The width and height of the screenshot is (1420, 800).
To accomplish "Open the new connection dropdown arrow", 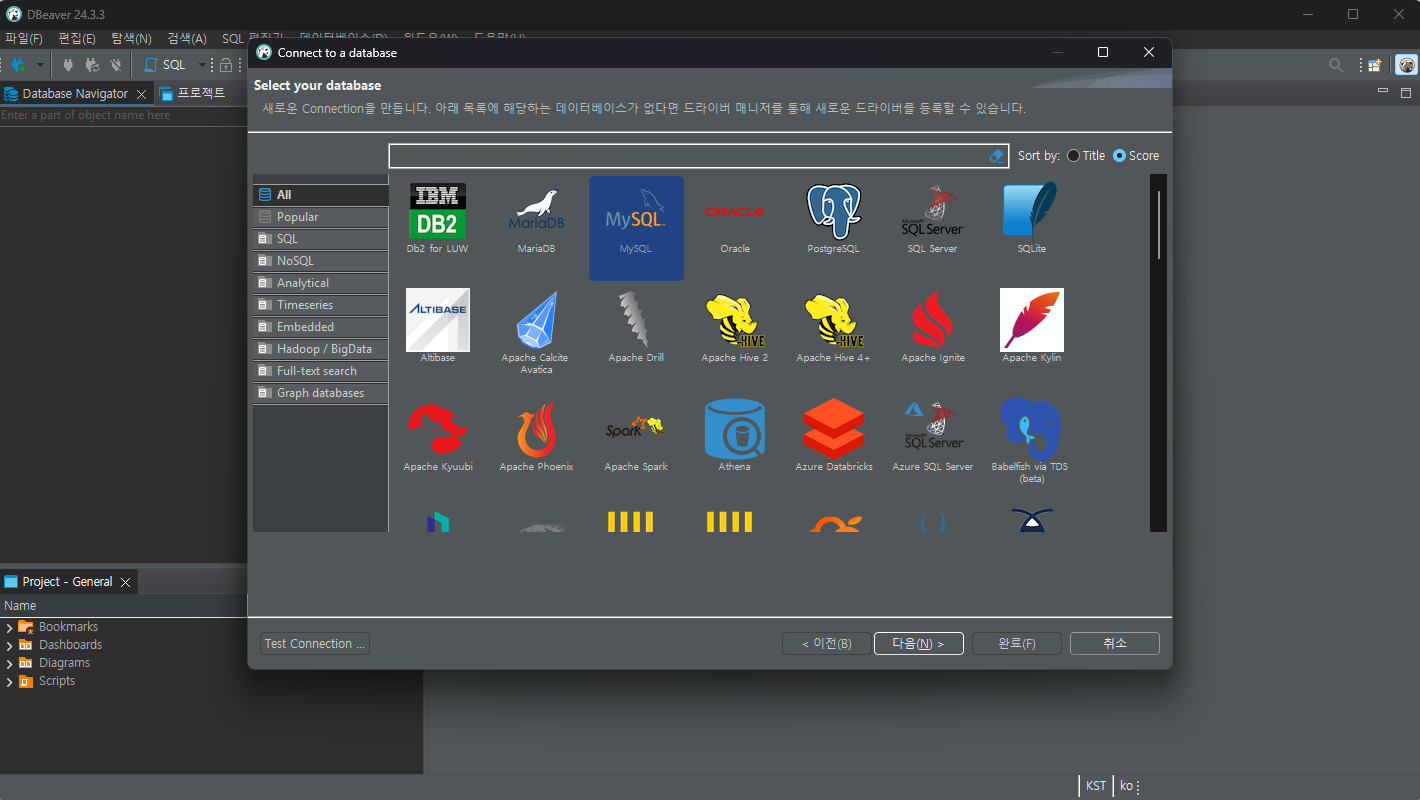I will coord(40,65).
